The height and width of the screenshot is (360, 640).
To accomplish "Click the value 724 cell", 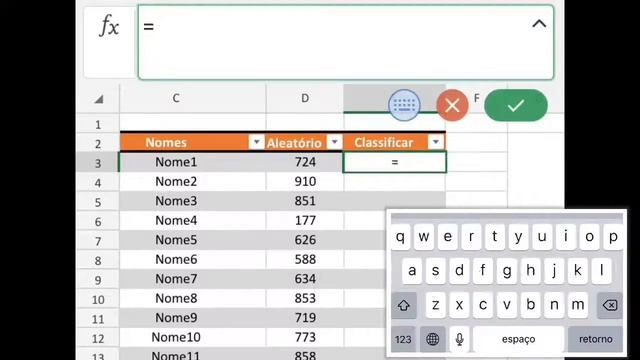I will click(305, 162).
